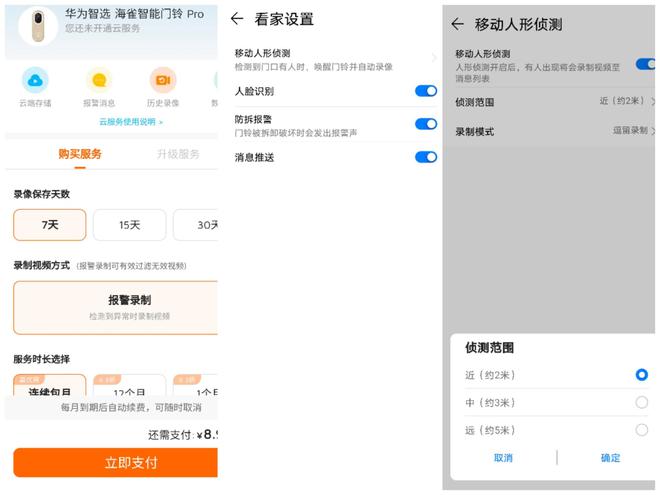Open 移动人形侦测 settings row in 看家设置

click(335, 59)
